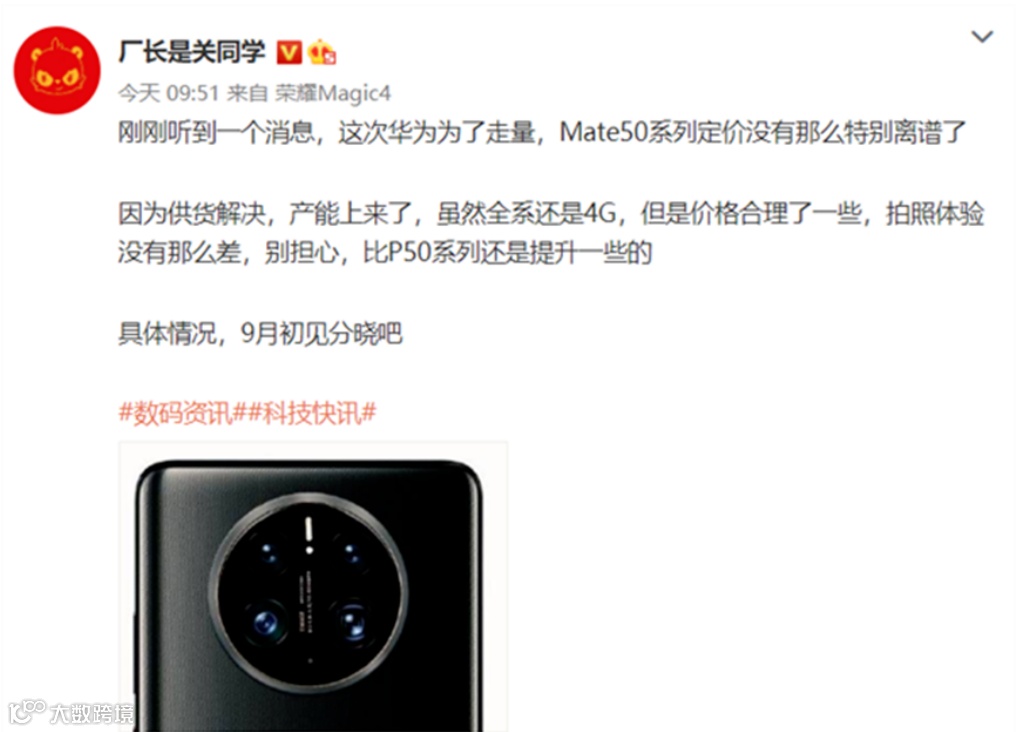Expand the post options chevron

click(x=982, y=36)
